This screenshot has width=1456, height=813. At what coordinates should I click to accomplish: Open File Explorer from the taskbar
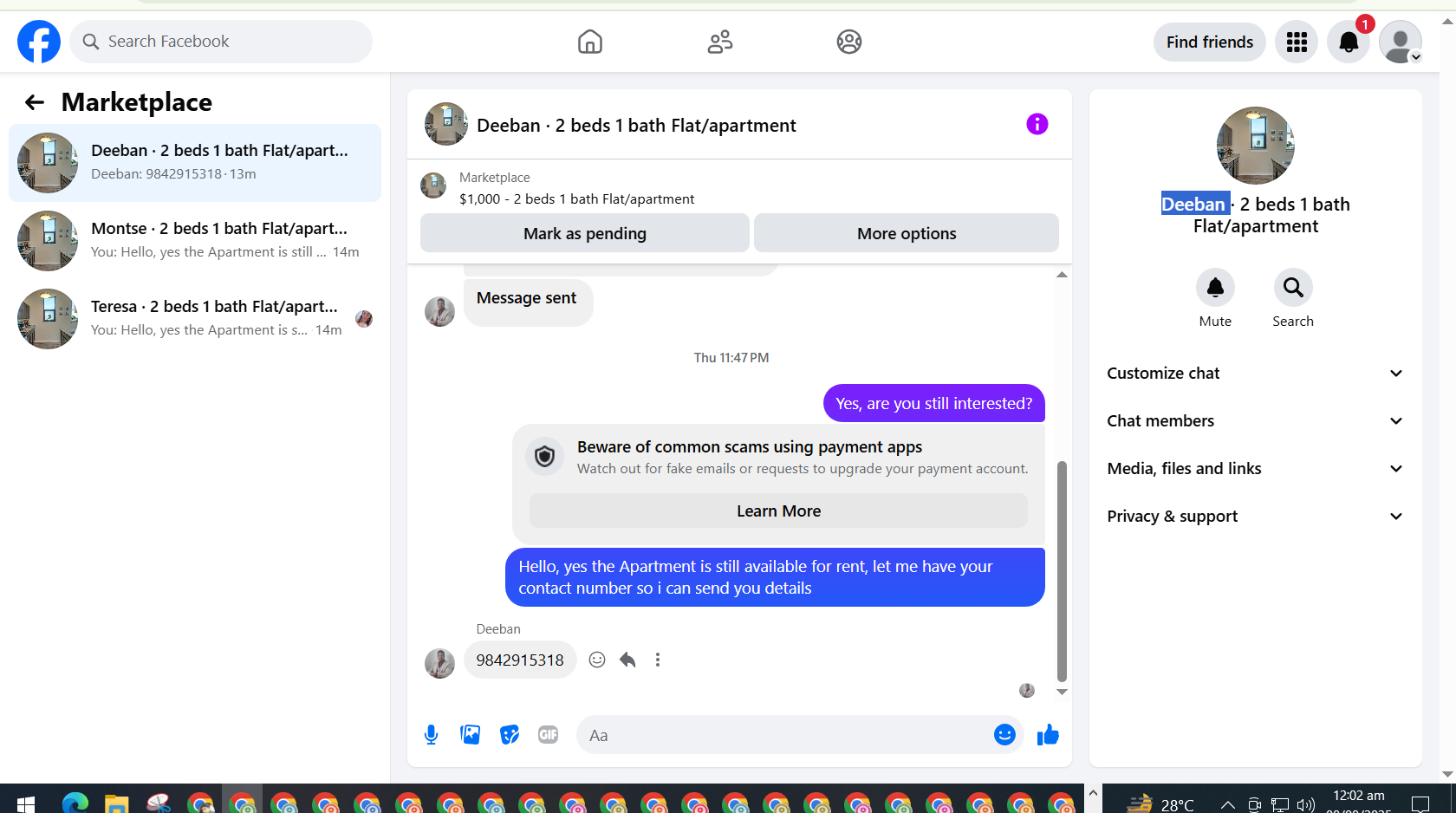(x=117, y=803)
